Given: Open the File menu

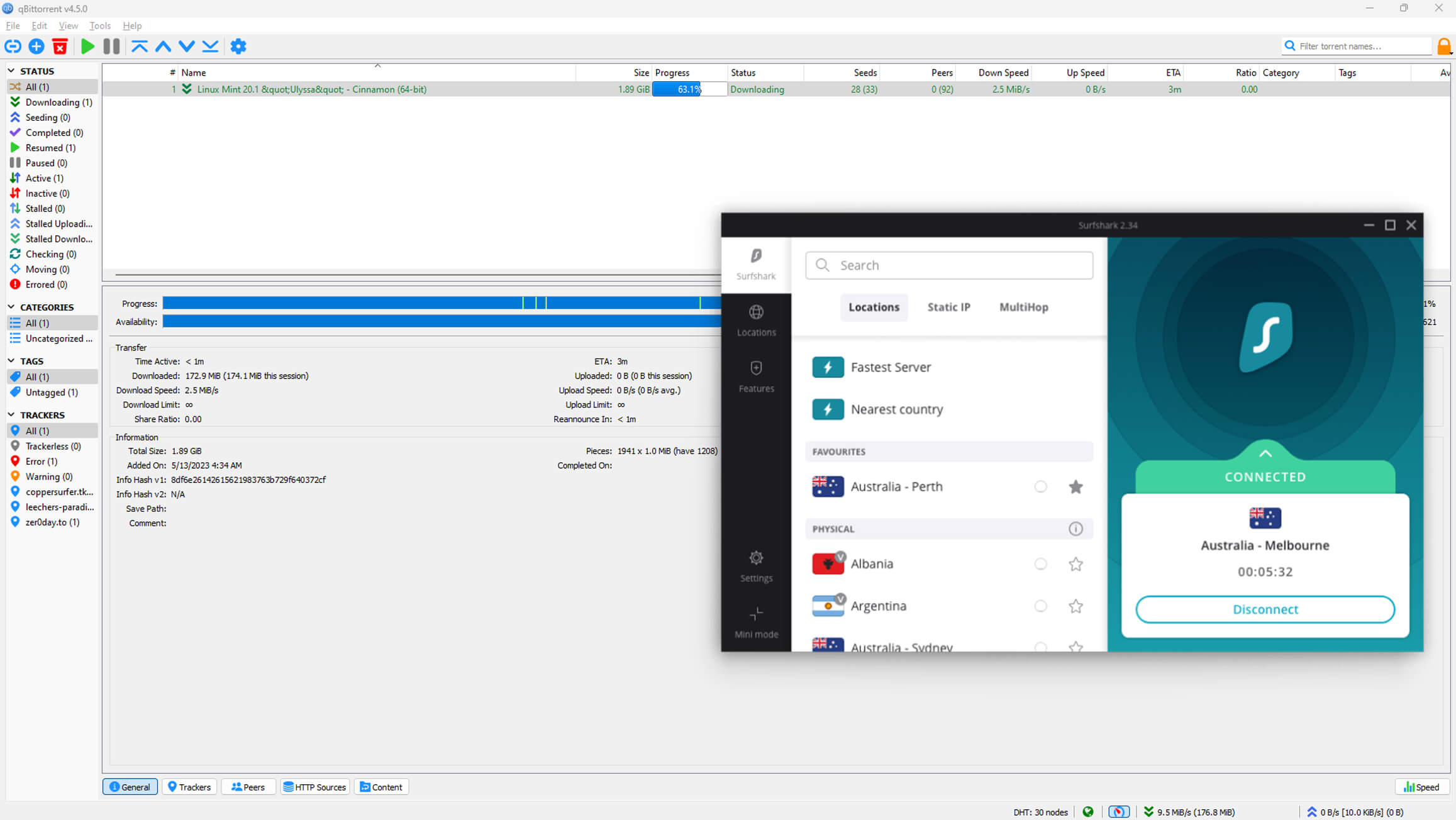Looking at the screenshot, I should point(13,26).
